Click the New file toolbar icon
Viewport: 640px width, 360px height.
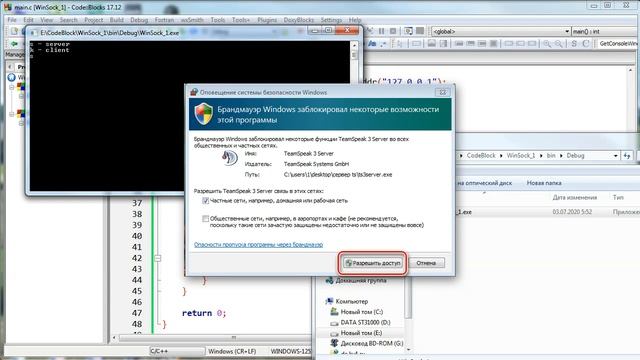(14, 31)
